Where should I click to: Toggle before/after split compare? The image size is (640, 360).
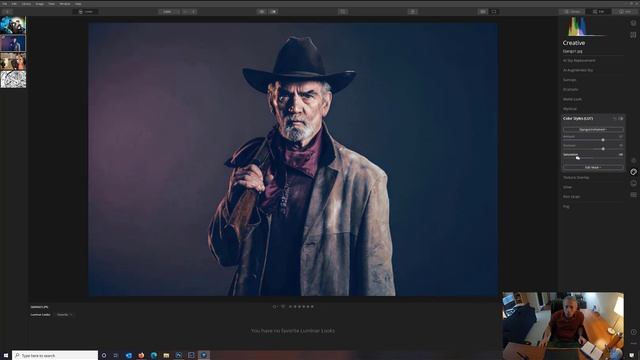(x=273, y=12)
